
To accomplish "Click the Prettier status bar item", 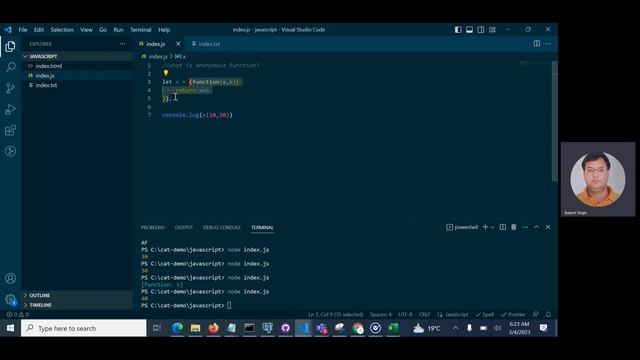I will tap(513, 314).
